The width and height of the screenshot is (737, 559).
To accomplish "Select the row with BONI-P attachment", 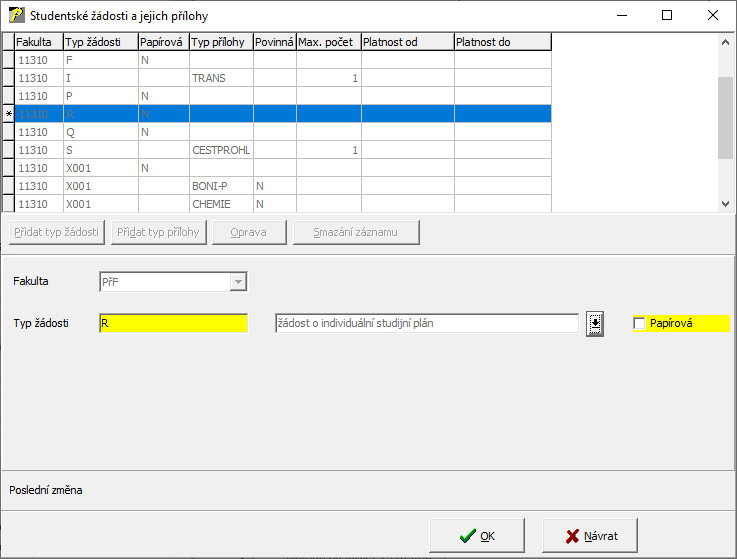I will click(x=220, y=186).
